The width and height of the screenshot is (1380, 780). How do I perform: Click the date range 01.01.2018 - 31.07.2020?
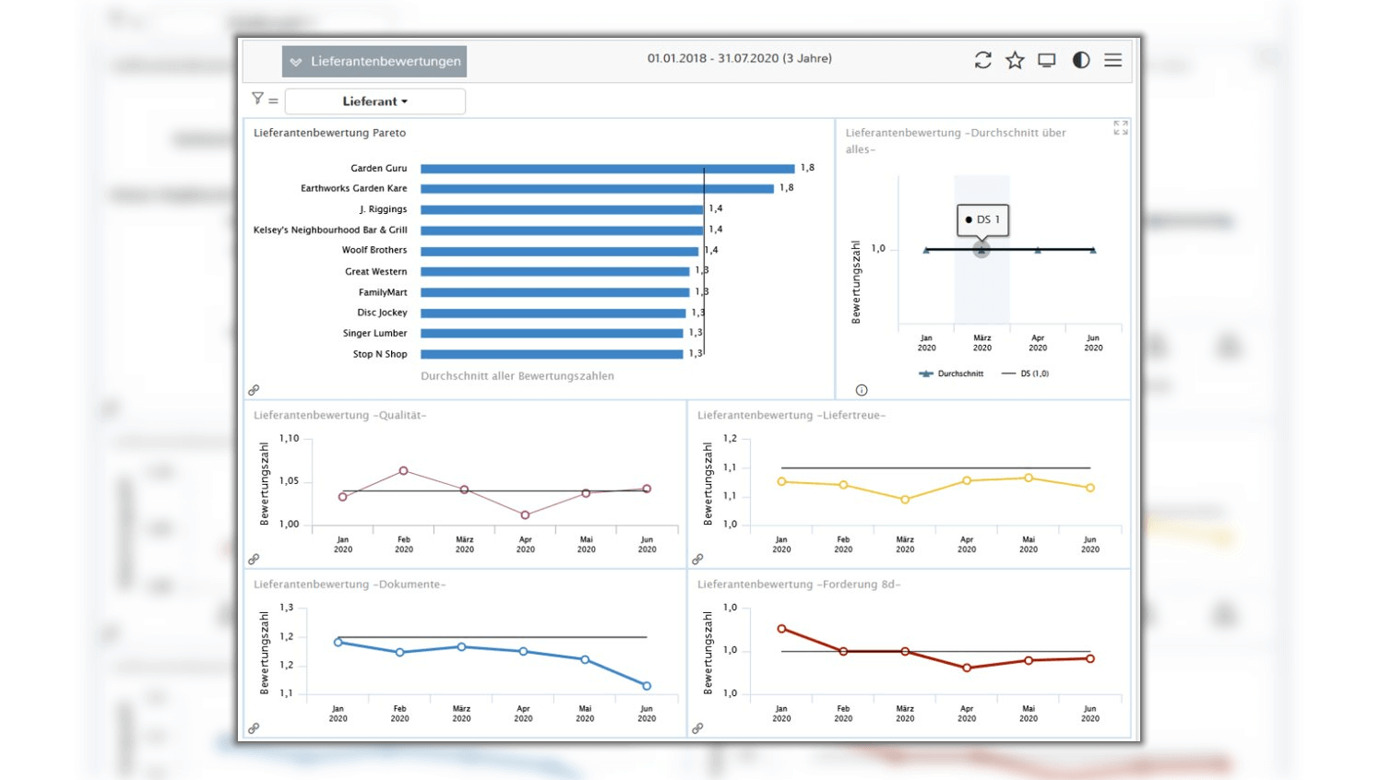[739, 59]
